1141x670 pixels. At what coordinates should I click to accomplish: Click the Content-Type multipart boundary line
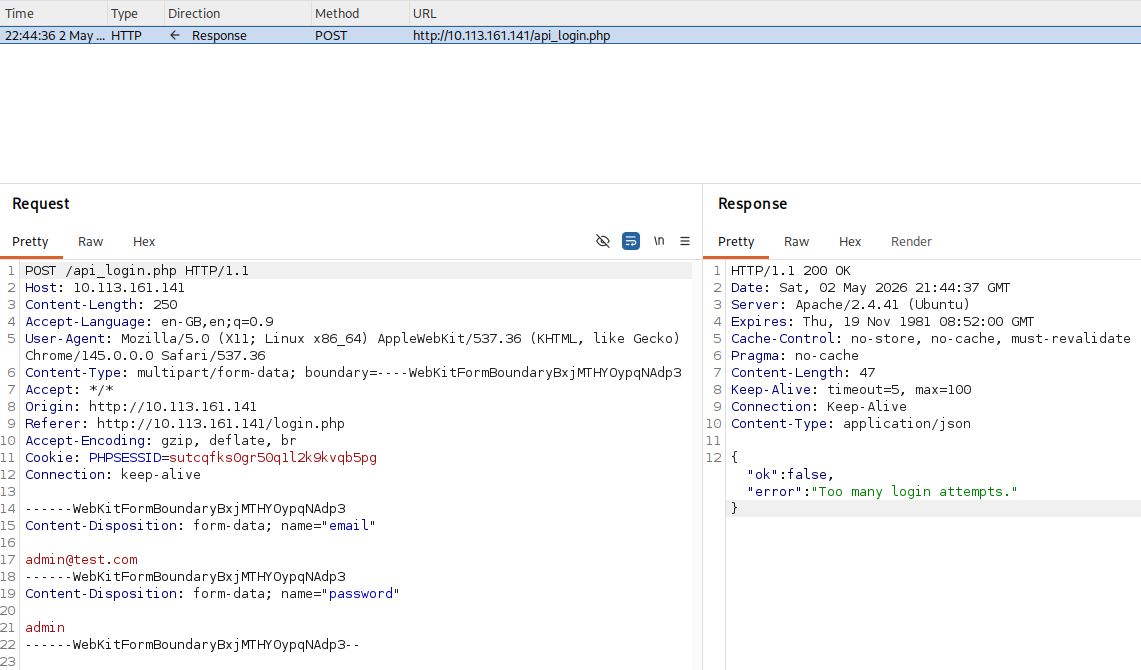353,372
